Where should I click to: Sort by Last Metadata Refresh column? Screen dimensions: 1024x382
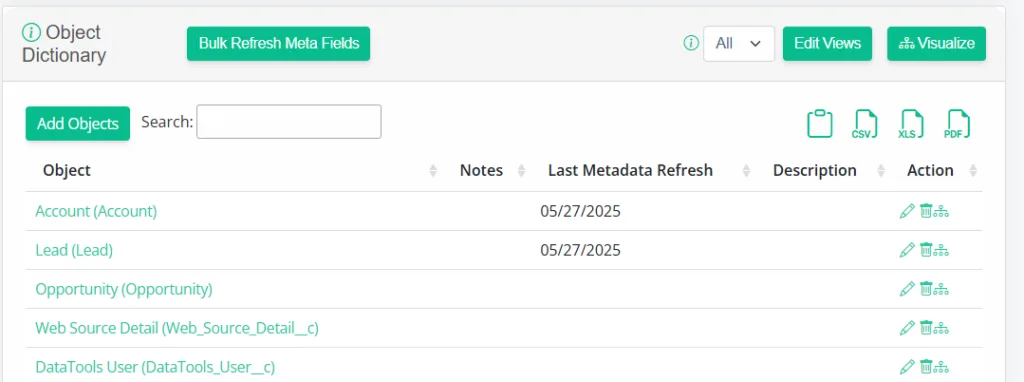(x=630, y=170)
